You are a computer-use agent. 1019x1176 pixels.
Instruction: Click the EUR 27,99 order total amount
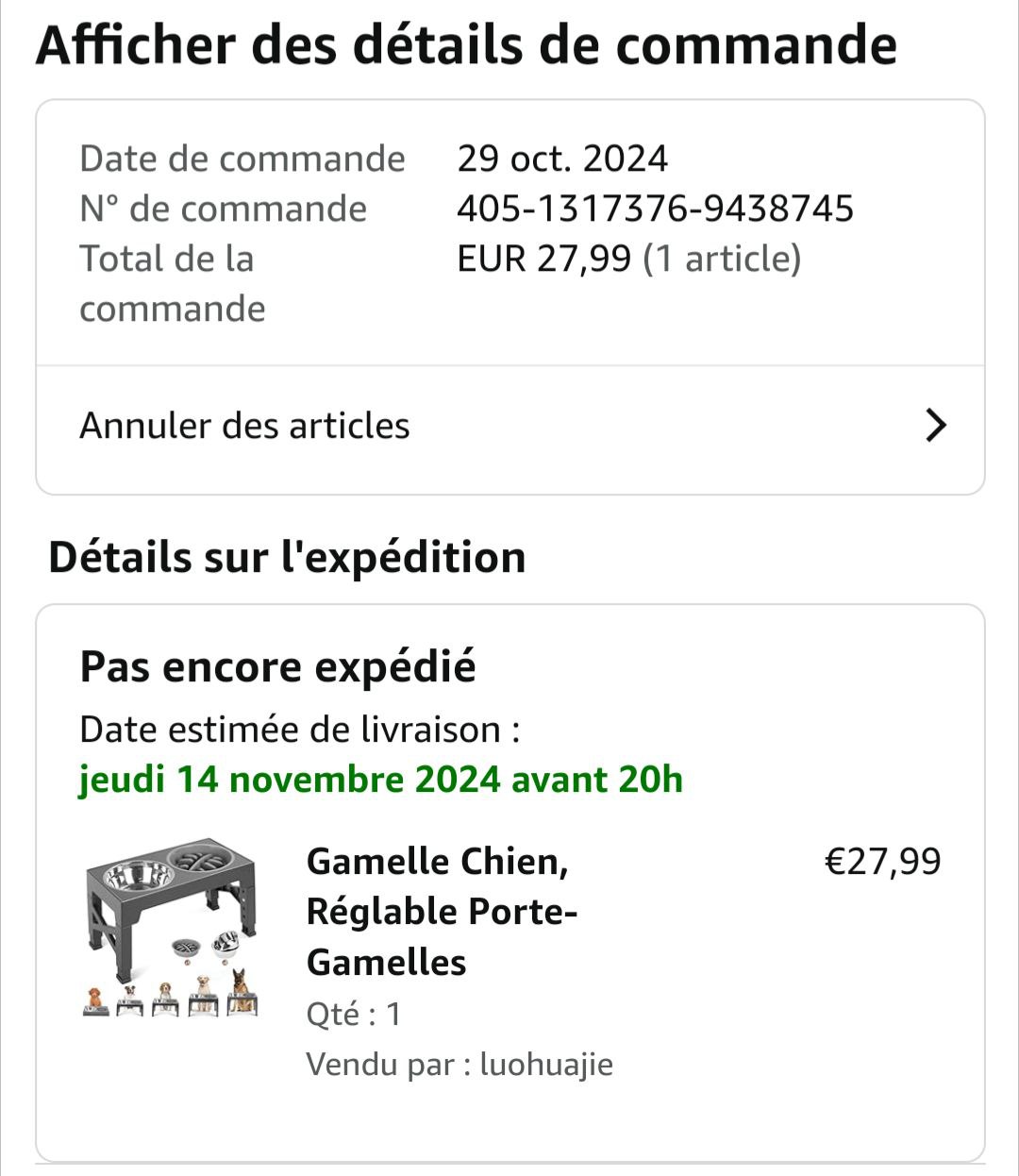543,259
